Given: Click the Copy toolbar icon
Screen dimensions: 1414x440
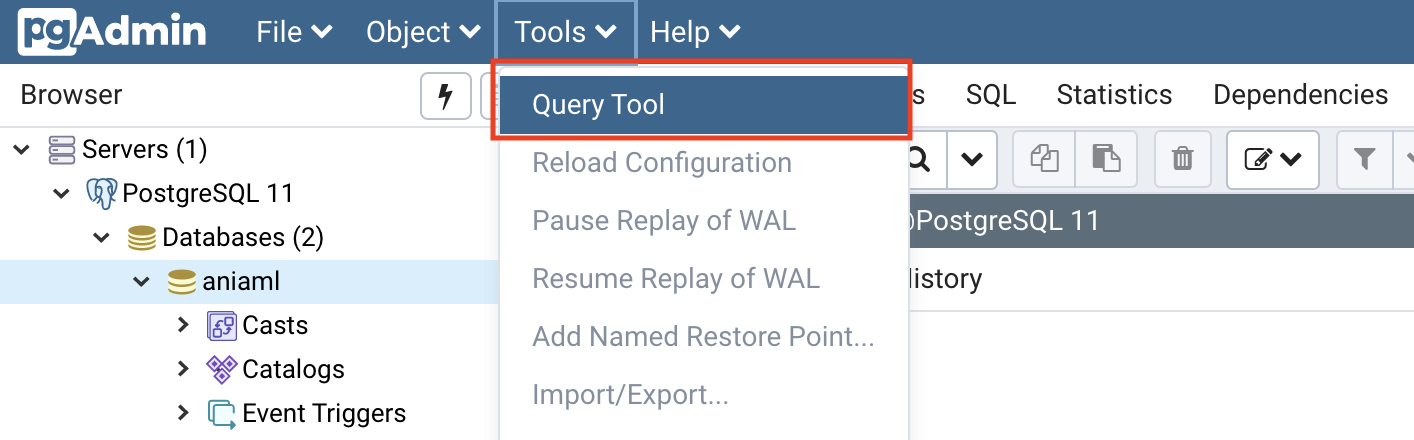Looking at the screenshot, I should [1043, 159].
